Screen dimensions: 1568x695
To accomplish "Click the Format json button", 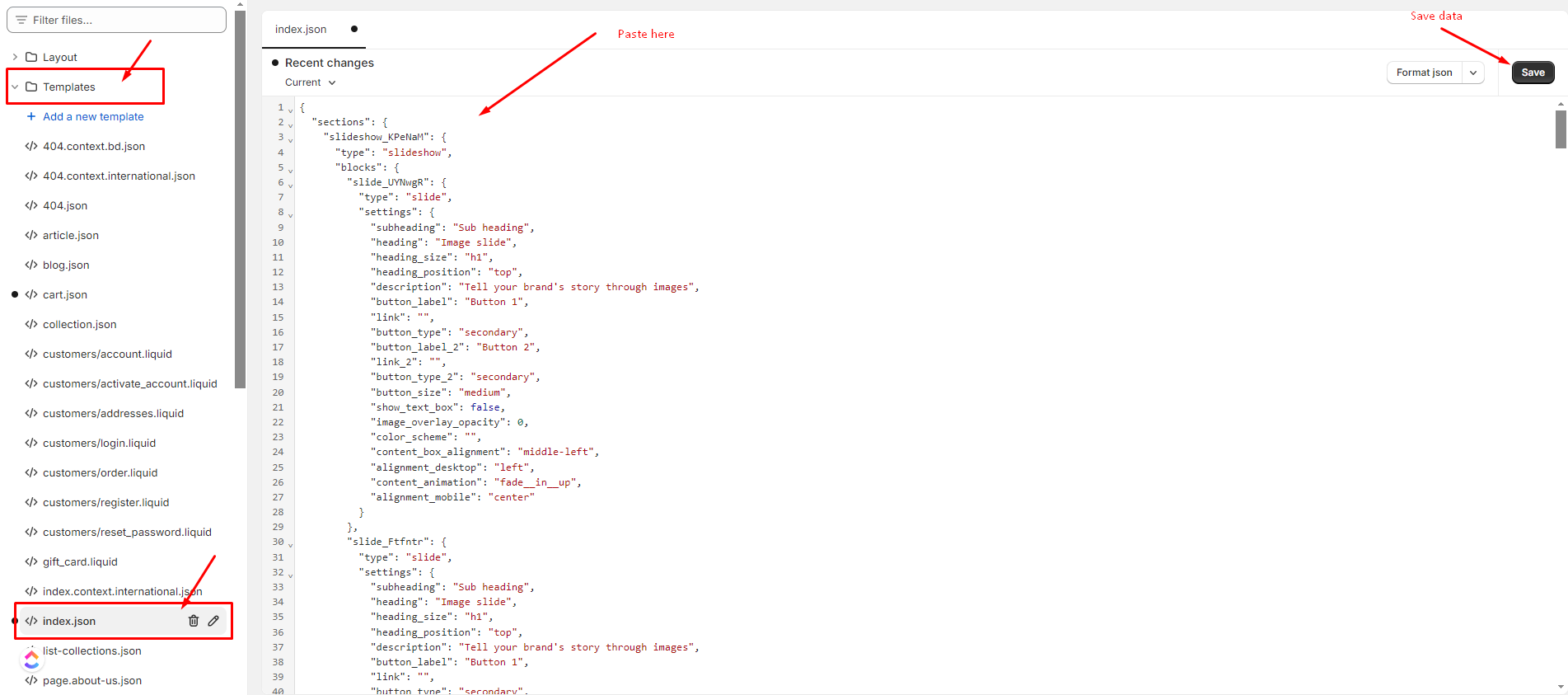I will click(x=1424, y=73).
